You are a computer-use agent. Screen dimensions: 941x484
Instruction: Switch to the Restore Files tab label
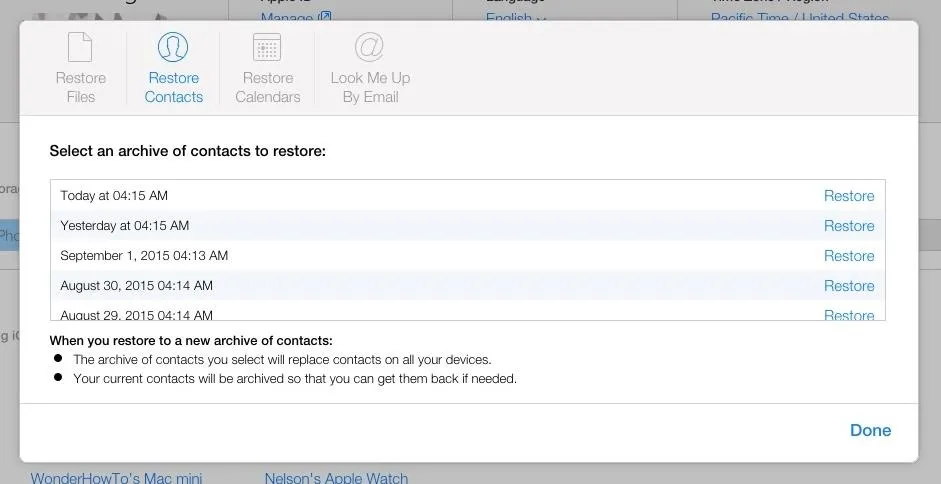(x=80, y=87)
